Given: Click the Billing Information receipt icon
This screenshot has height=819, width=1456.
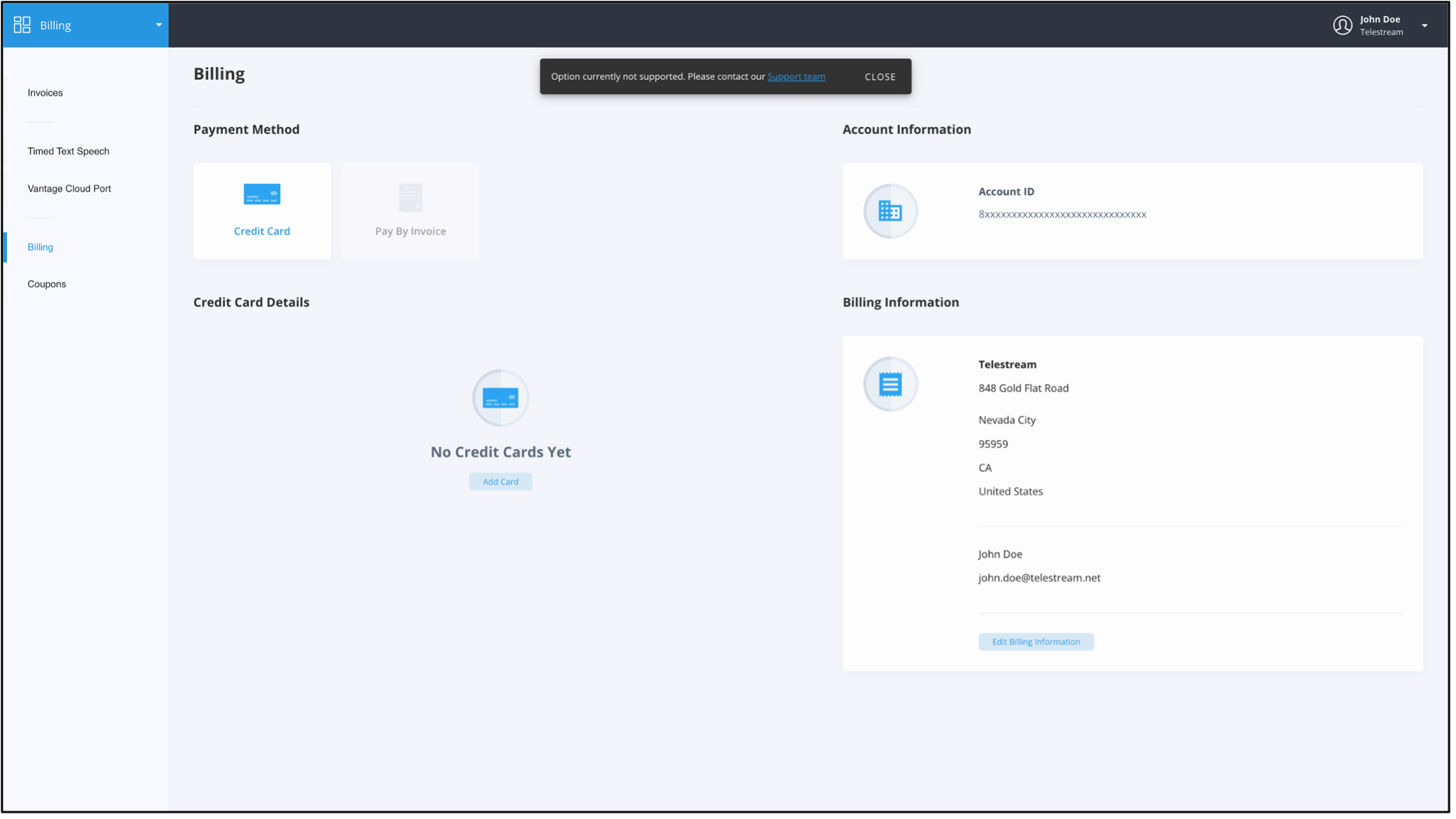Looking at the screenshot, I should [890, 384].
